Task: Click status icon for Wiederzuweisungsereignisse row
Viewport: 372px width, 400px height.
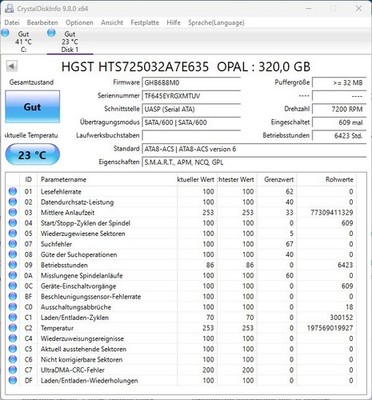Action: pyautogui.click(x=13, y=338)
